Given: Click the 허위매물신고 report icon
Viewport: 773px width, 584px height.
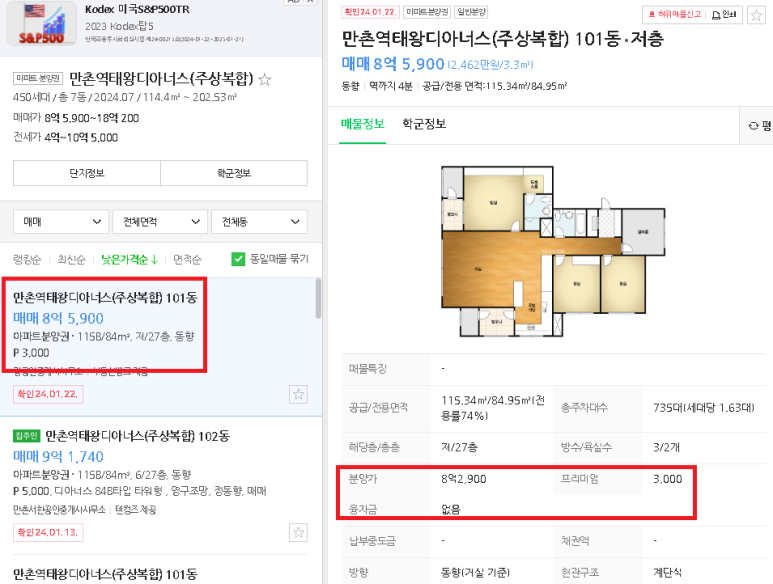Looking at the screenshot, I should coord(652,15).
